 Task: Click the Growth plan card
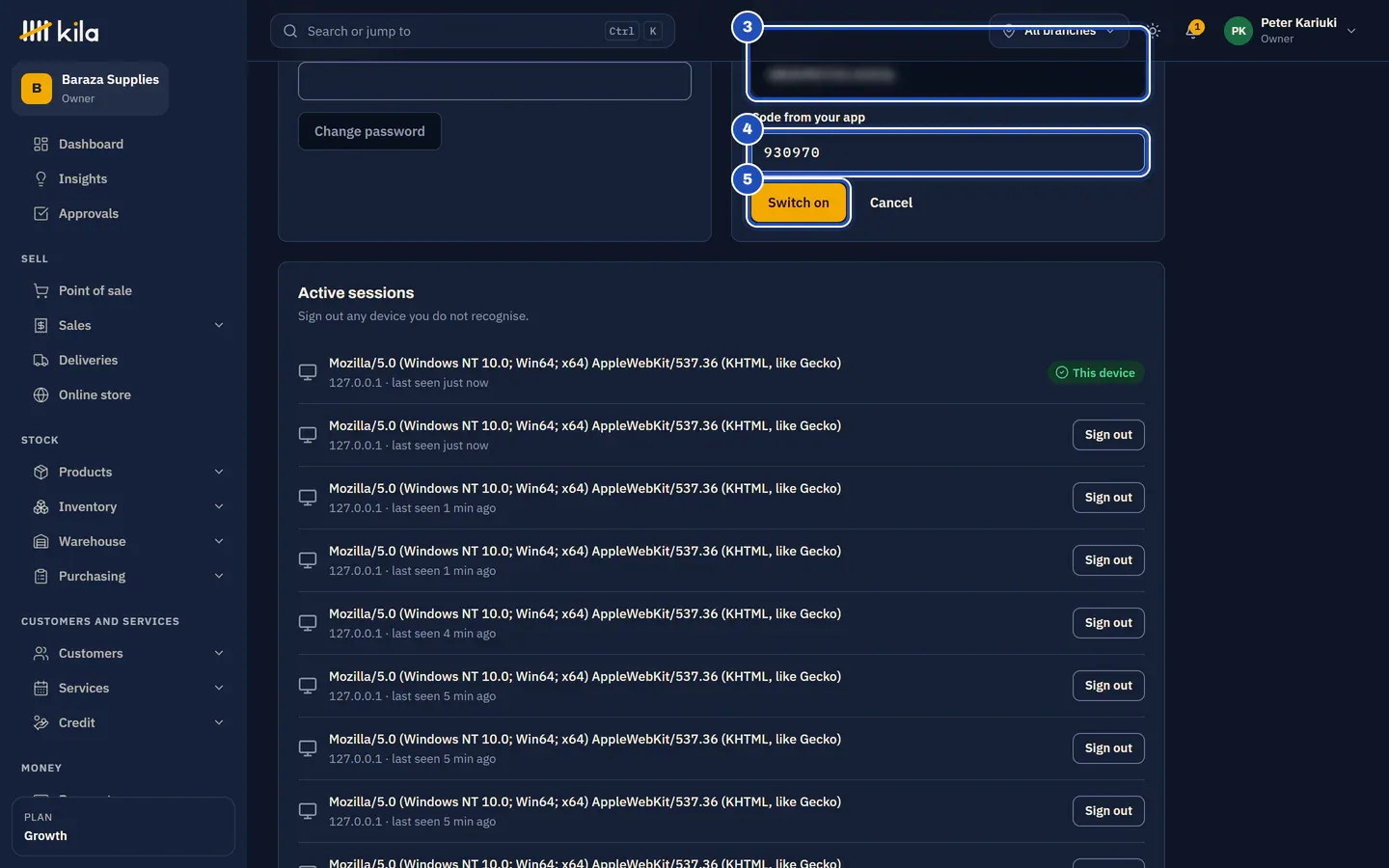tap(123, 827)
